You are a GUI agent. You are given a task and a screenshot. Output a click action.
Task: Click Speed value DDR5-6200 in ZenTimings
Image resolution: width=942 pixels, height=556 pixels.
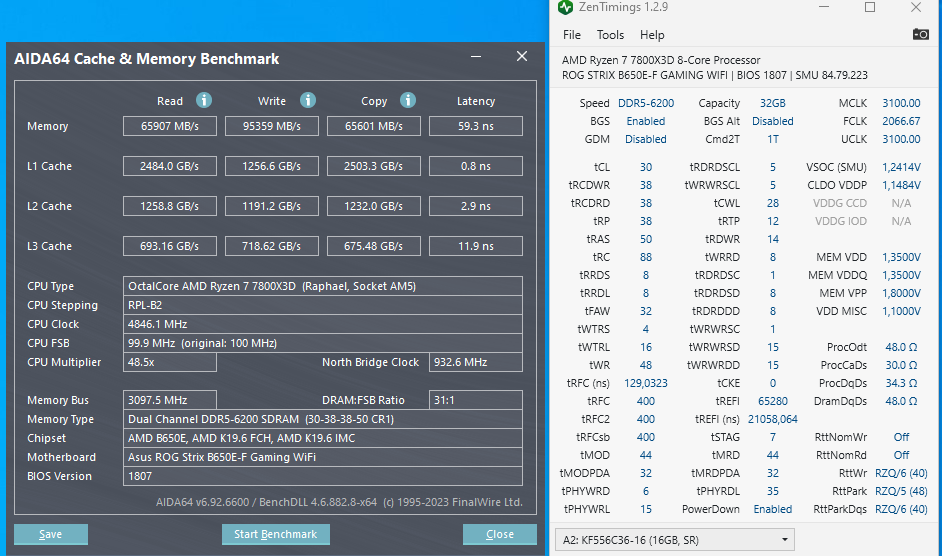point(646,103)
